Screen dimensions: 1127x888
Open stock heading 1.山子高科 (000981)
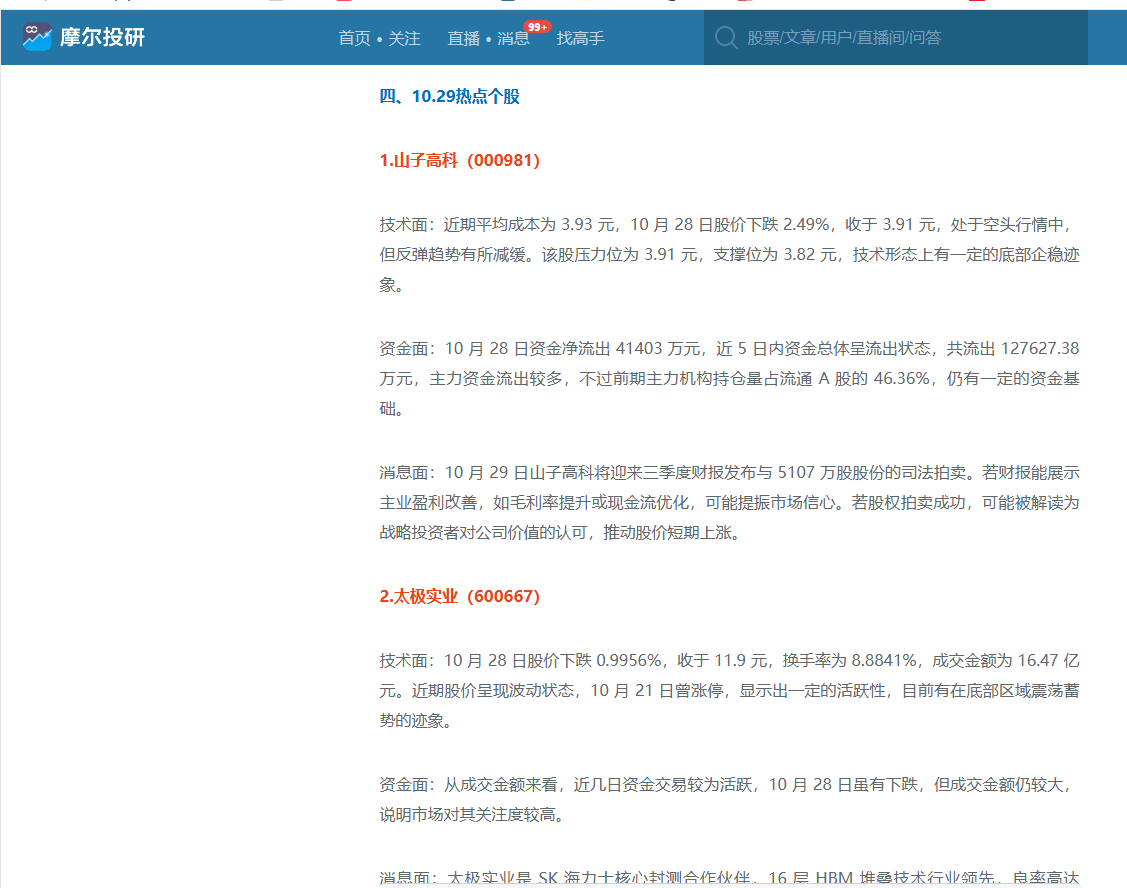coord(459,160)
